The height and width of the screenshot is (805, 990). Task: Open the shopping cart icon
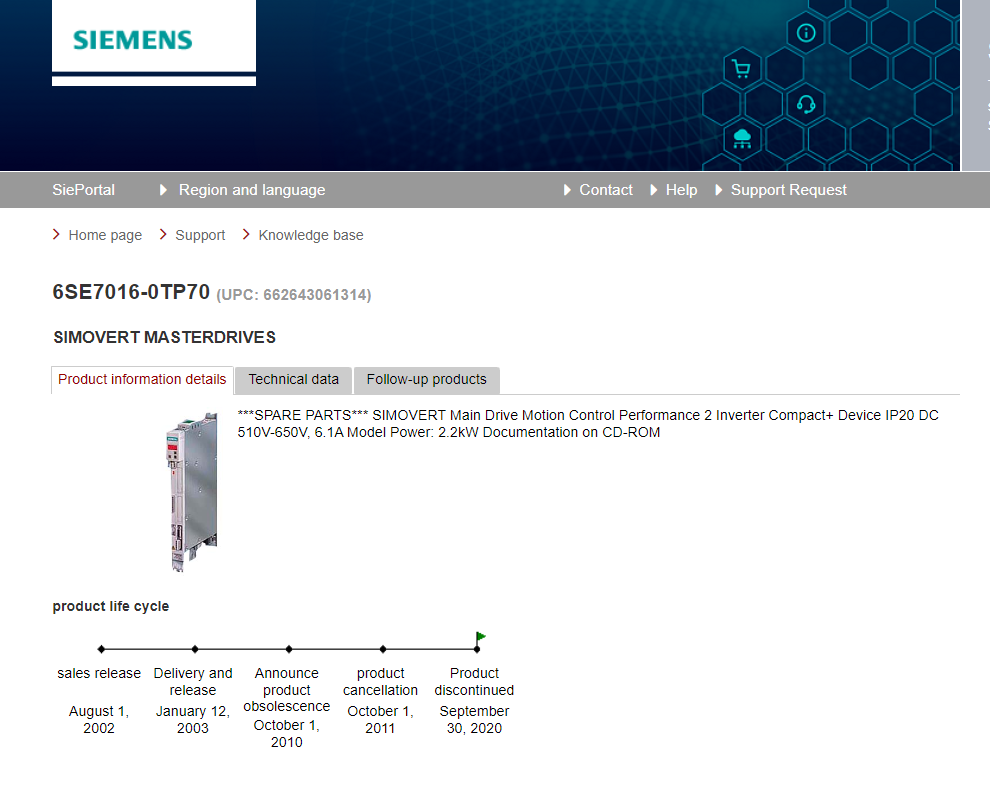741,69
